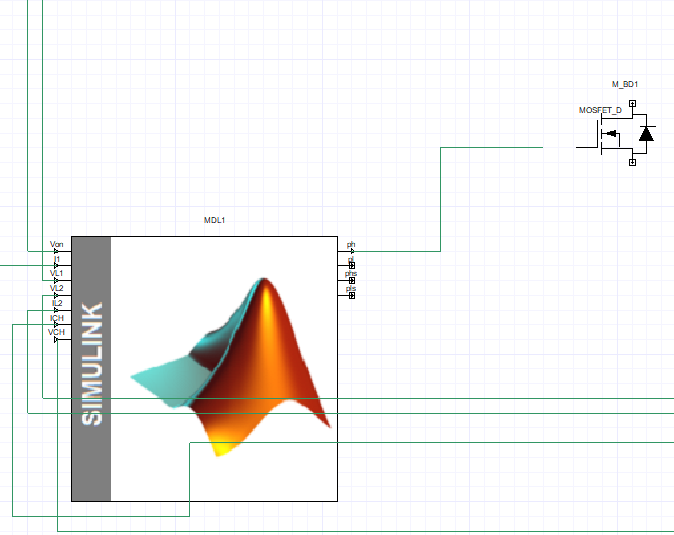The image size is (674, 535).
Task: Click the MOSFET_D type label
Action: [600, 110]
